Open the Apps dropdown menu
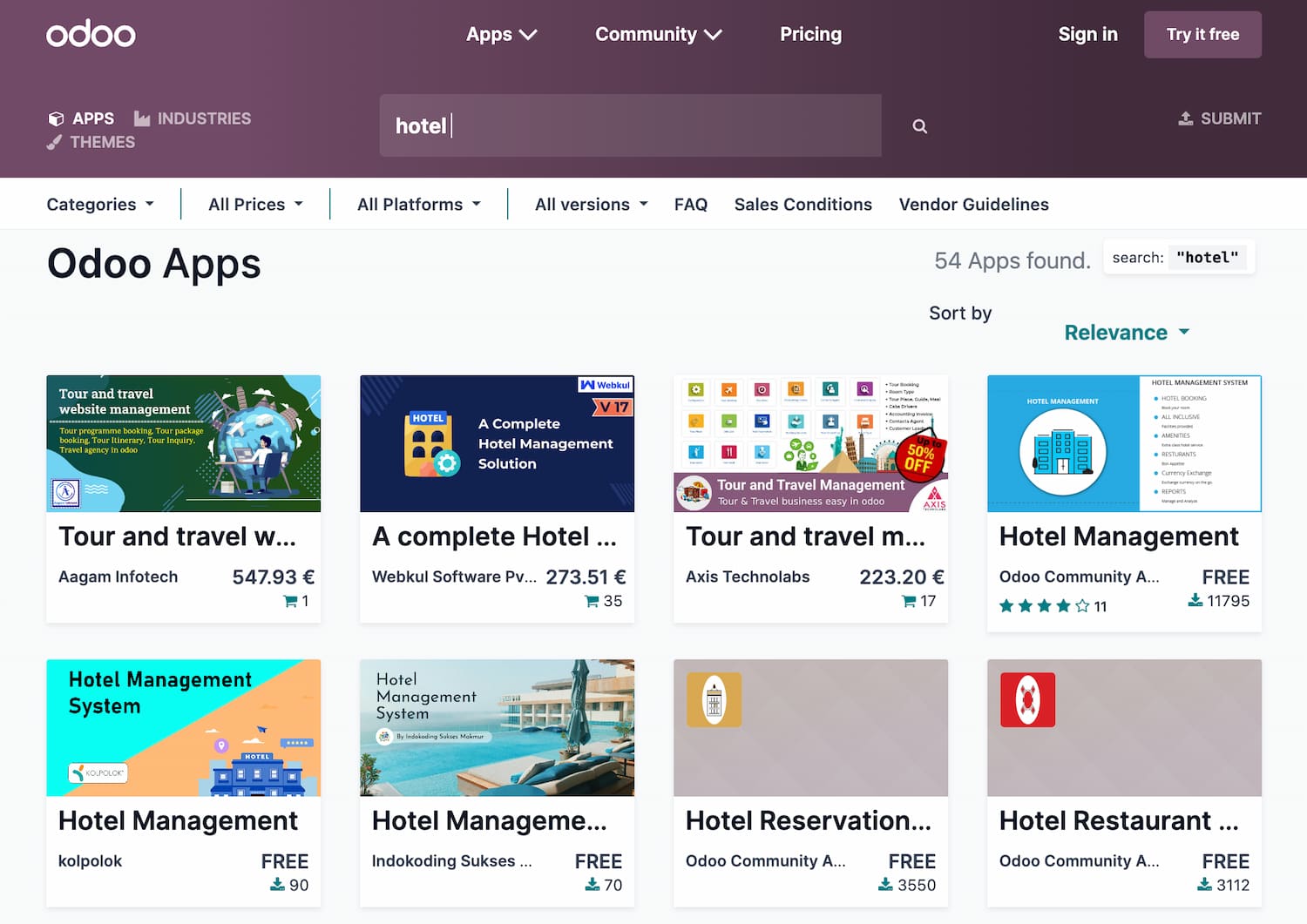 click(x=501, y=34)
